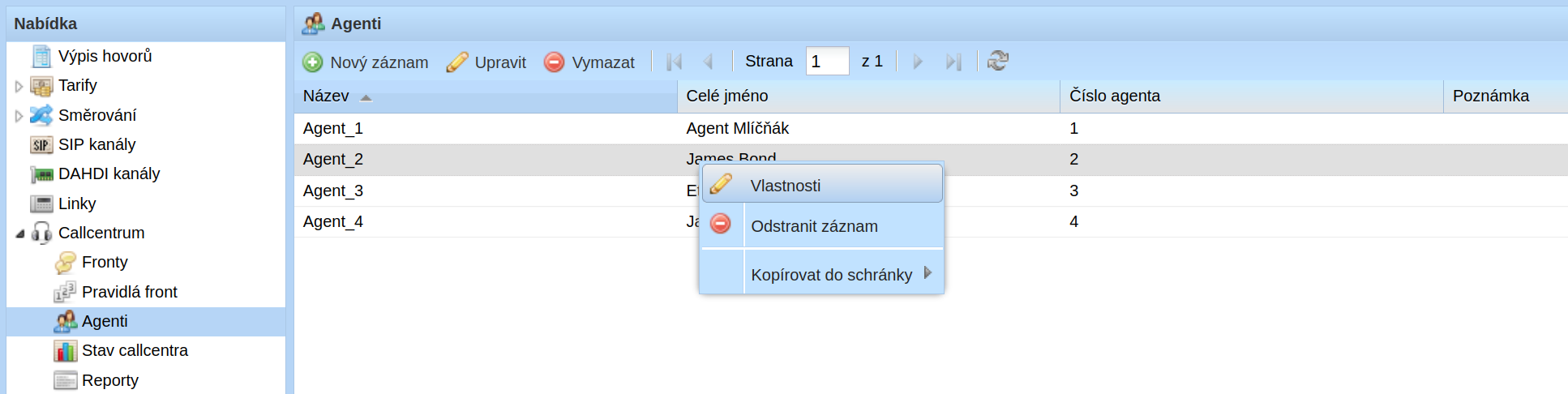1568x394 pixels.
Task: Click the page number input field
Action: coord(827,62)
